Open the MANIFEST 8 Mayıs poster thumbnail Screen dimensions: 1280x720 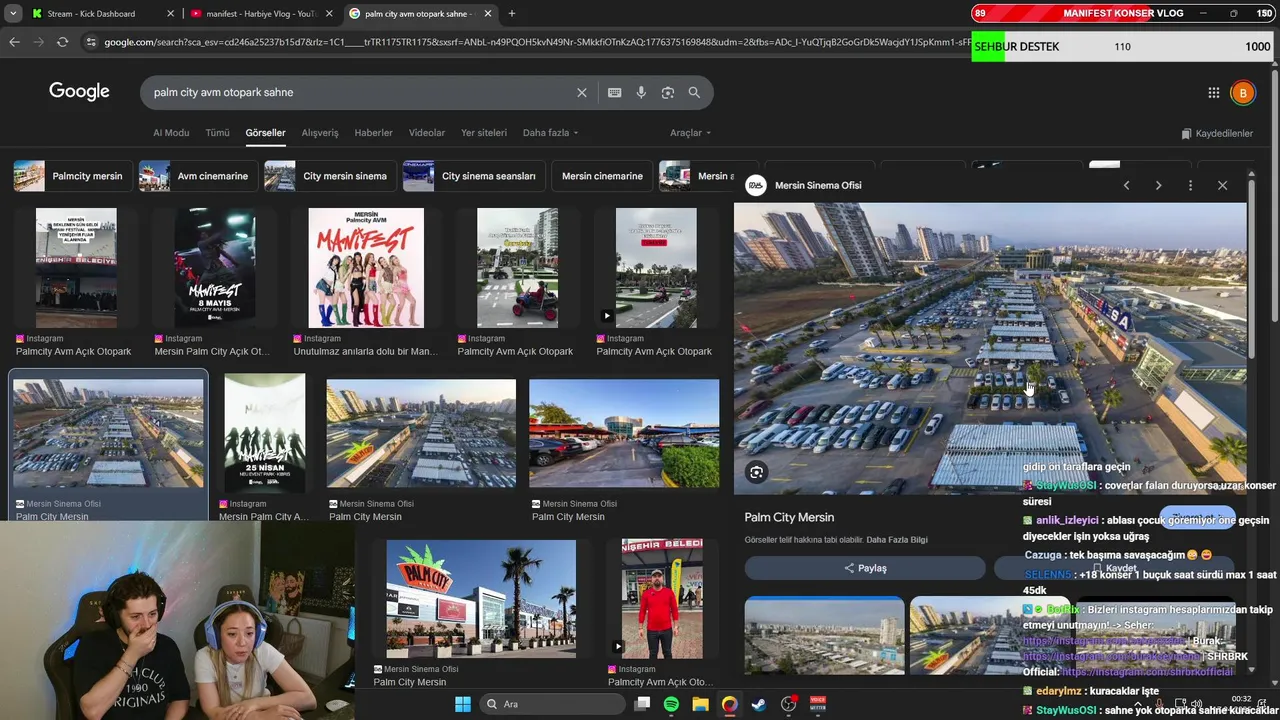[x=215, y=268]
